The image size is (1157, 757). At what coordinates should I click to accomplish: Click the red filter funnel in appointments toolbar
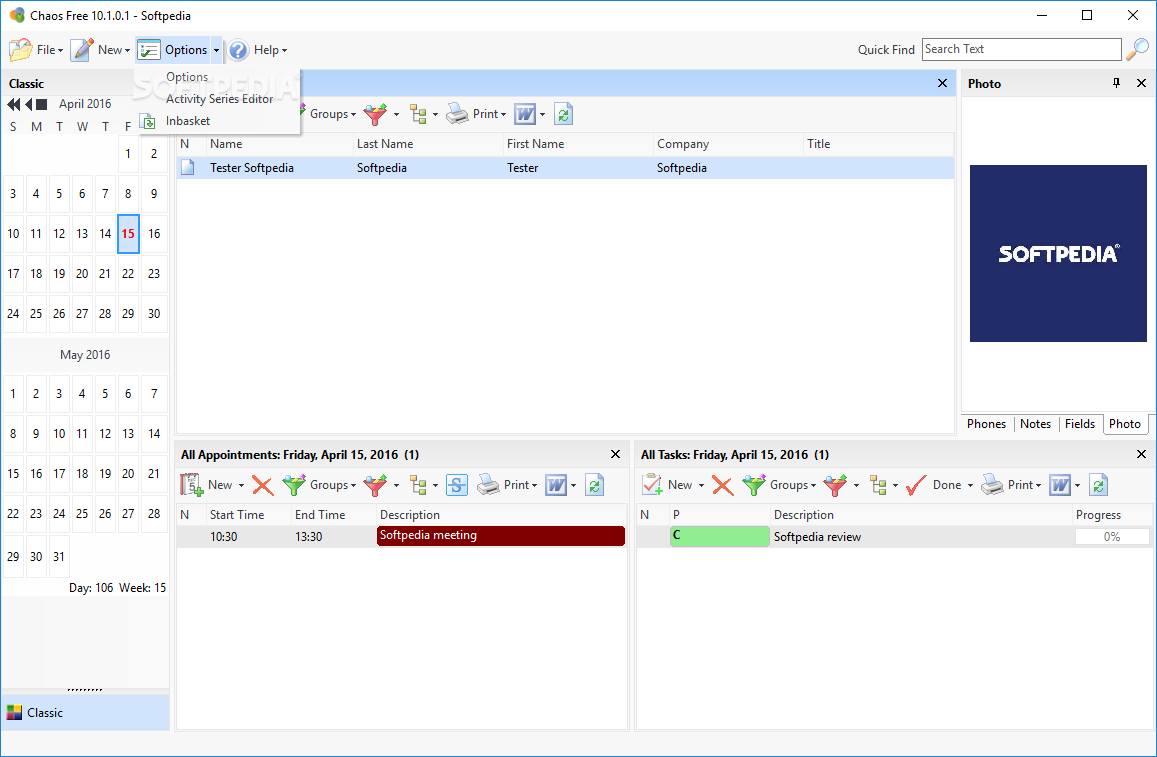tap(376, 485)
